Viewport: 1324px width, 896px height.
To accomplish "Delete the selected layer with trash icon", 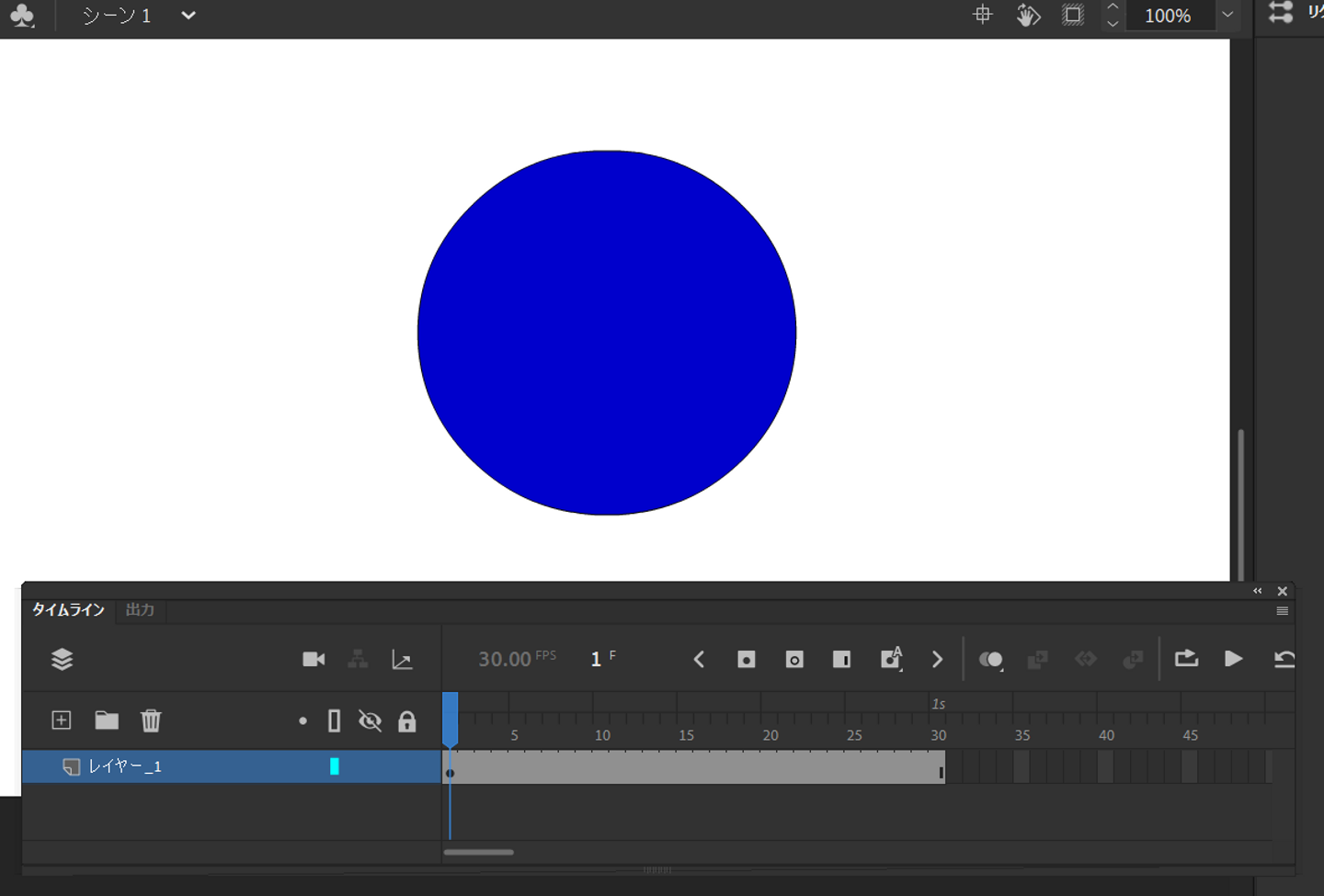I will click(151, 720).
